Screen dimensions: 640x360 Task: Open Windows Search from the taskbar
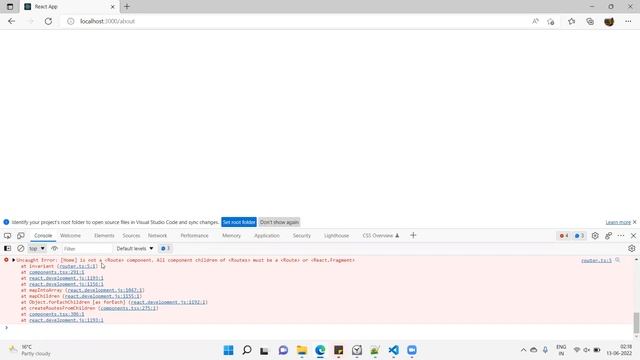click(x=247, y=350)
